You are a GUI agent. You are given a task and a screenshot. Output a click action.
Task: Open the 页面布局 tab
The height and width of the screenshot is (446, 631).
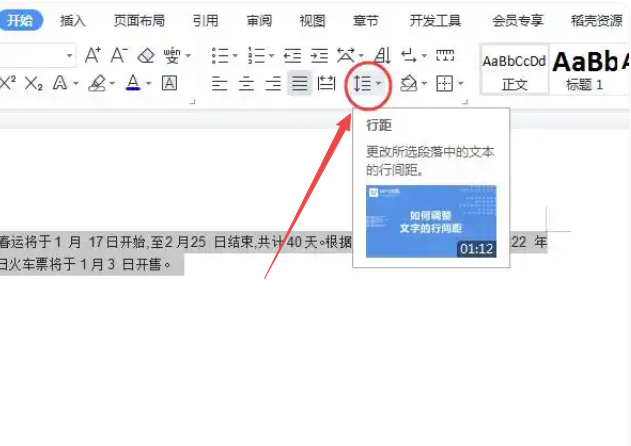tap(139, 21)
